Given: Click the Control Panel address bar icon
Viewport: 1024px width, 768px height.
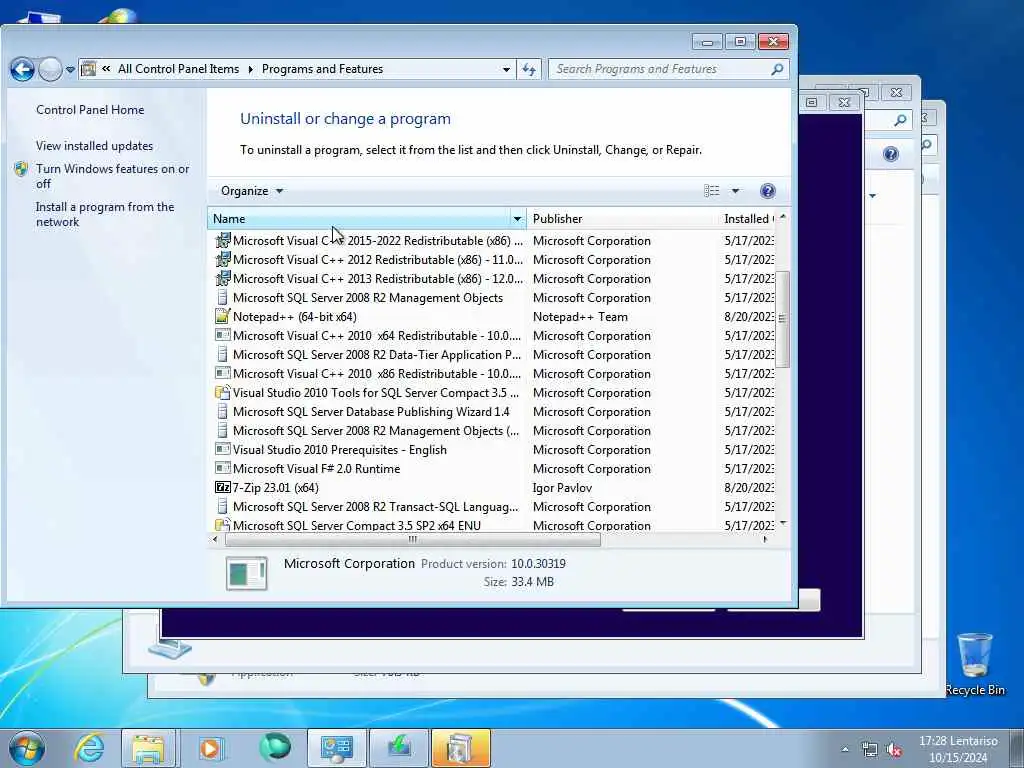Looking at the screenshot, I should [x=89, y=69].
